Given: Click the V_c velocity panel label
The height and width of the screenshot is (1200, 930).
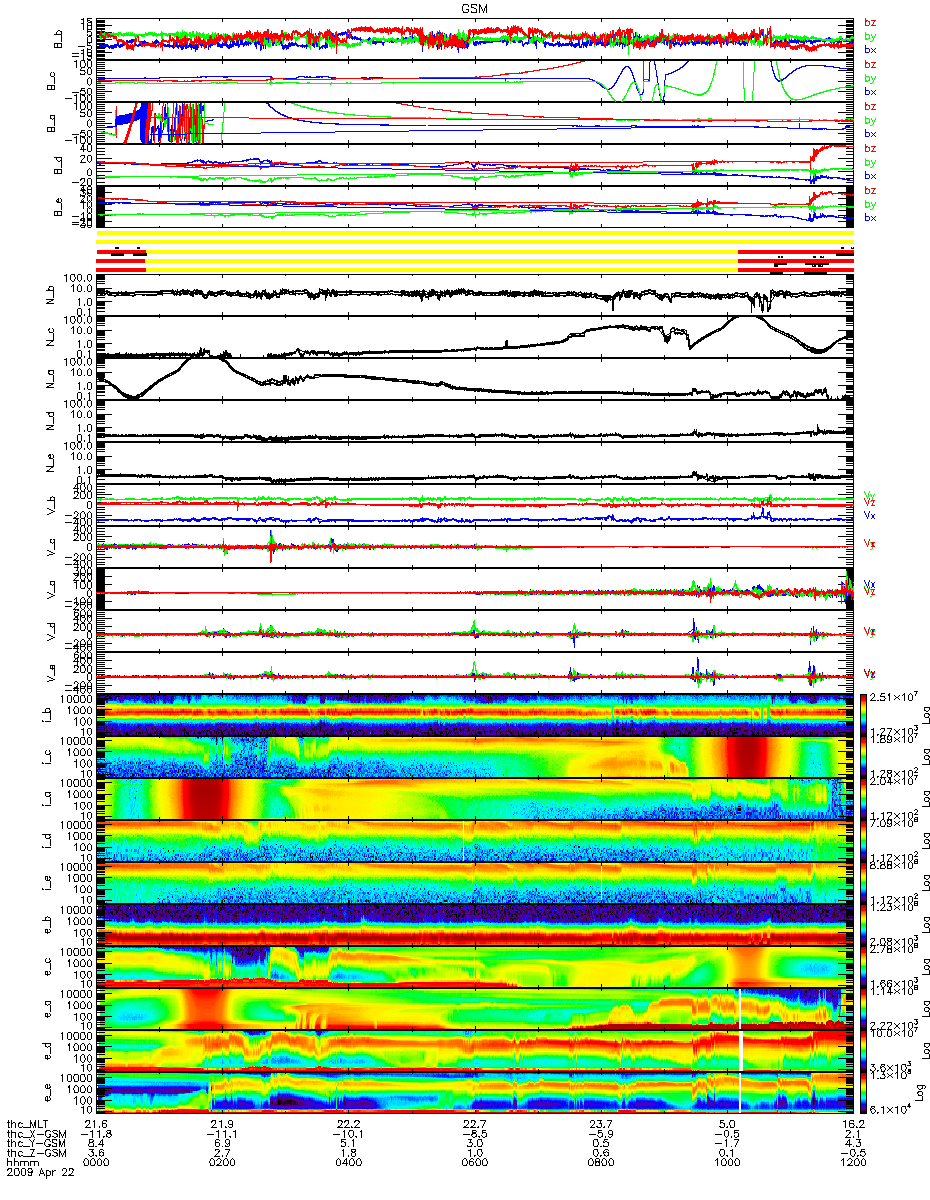Looking at the screenshot, I should point(50,547).
